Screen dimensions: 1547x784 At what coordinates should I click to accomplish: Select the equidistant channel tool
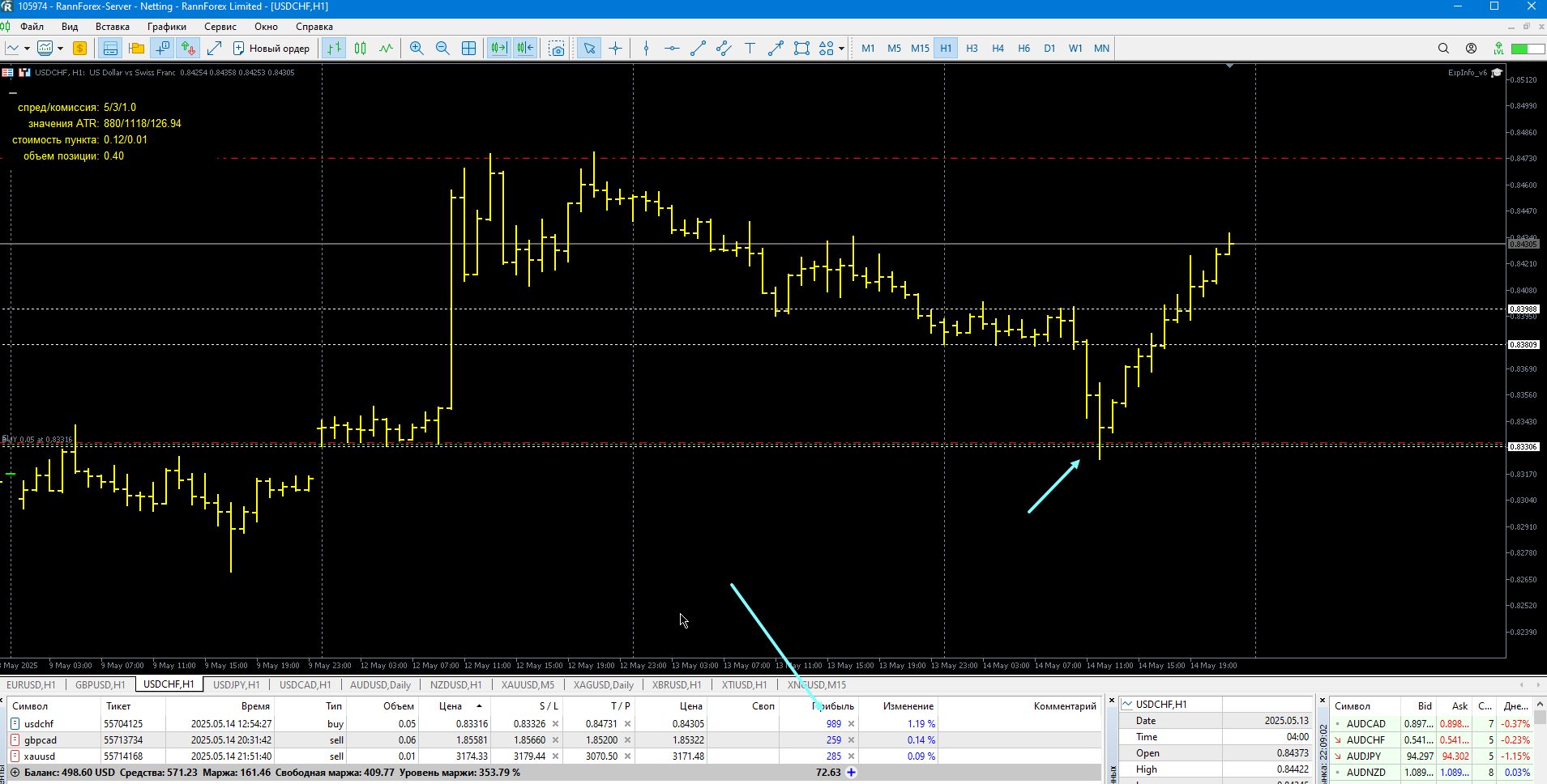[x=724, y=49]
